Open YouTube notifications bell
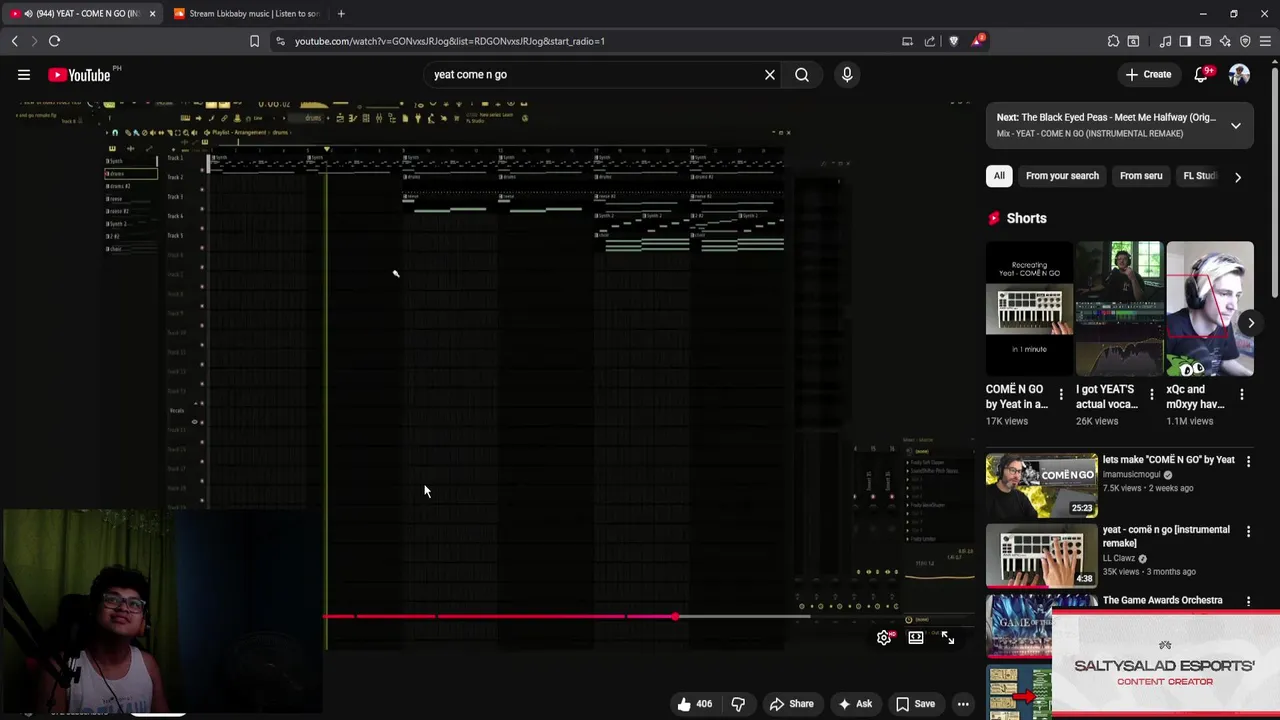 pos(1202,74)
